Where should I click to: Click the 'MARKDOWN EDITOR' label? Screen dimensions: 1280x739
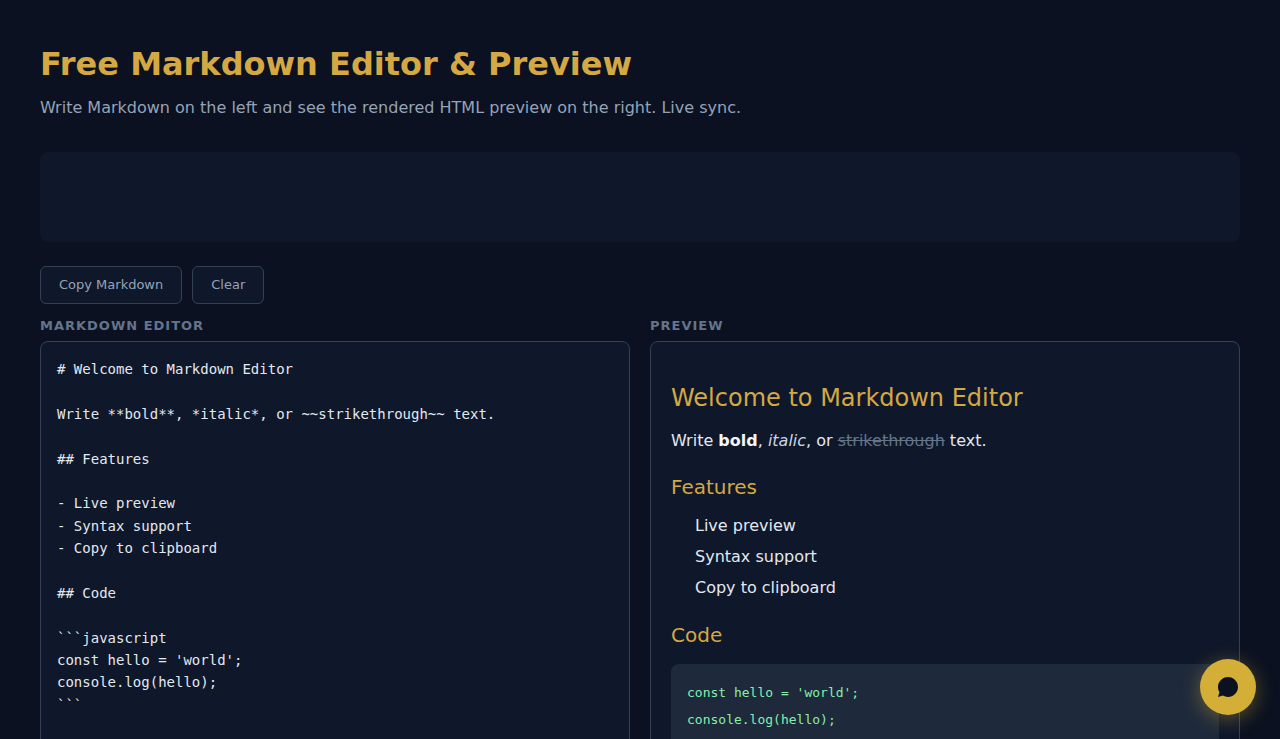click(x=122, y=326)
